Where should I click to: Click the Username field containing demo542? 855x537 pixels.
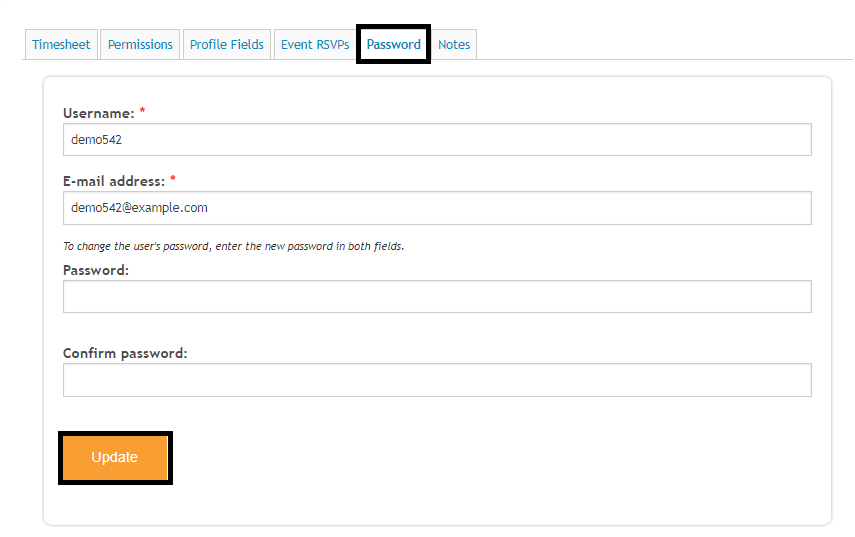click(437, 140)
